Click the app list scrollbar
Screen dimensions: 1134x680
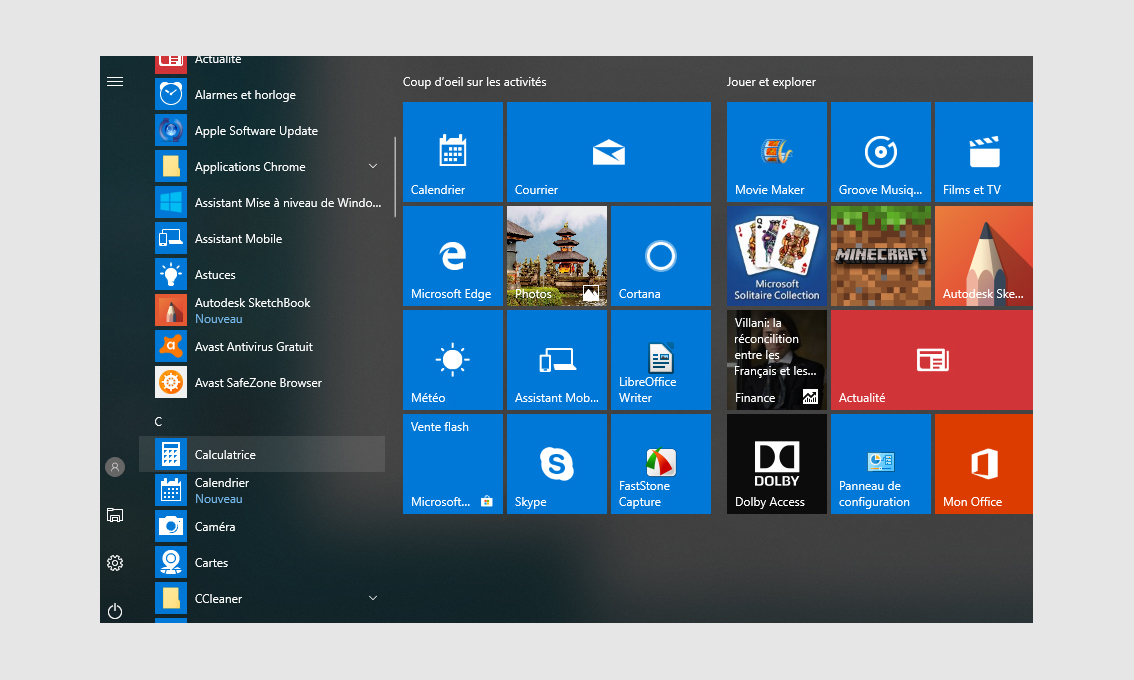pyautogui.click(x=395, y=177)
